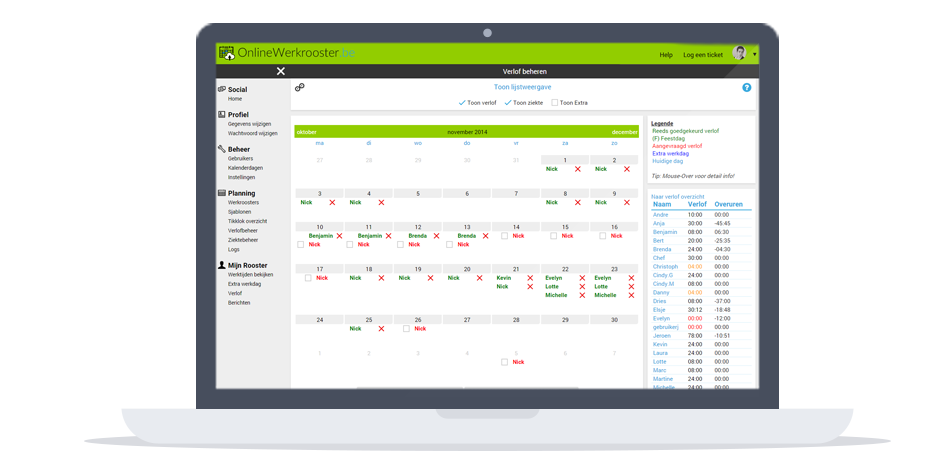Toggle the Toon verlof checkbox
This screenshot has height=454, width=950.
pyautogui.click(x=462, y=103)
